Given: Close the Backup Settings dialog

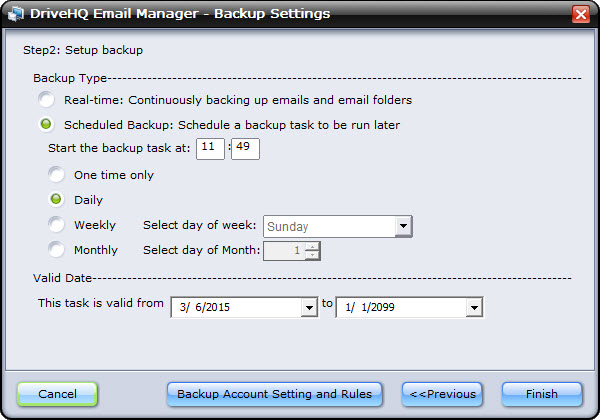Looking at the screenshot, I should click(x=579, y=15).
